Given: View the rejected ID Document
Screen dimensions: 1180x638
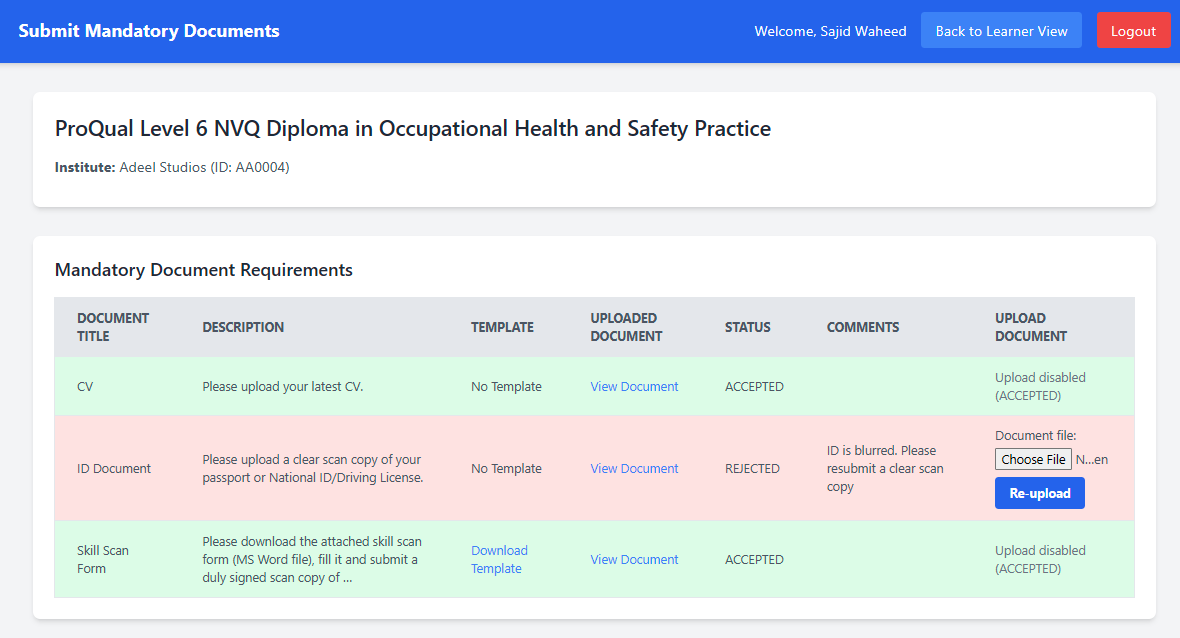Looking at the screenshot, I should click(634, 468).
